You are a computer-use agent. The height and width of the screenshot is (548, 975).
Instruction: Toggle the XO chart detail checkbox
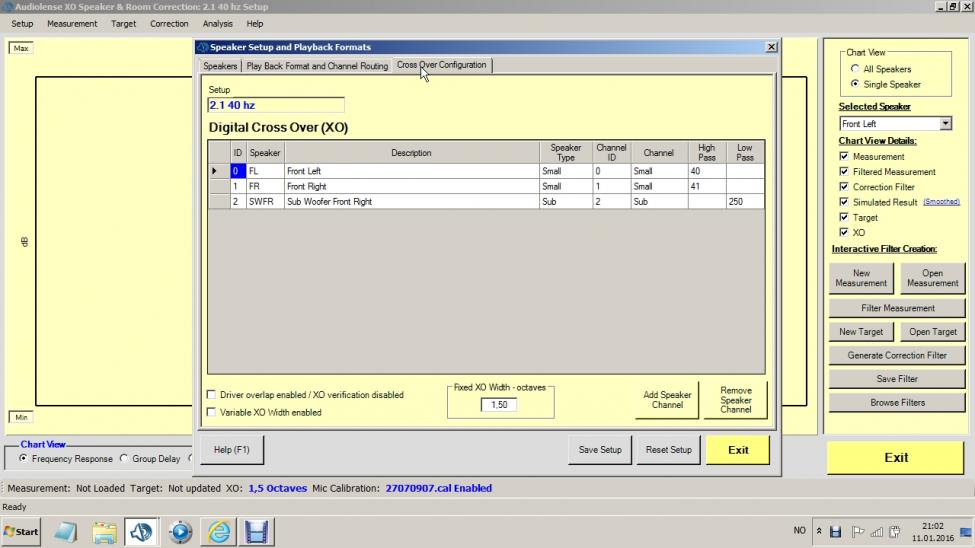(844, 232)
